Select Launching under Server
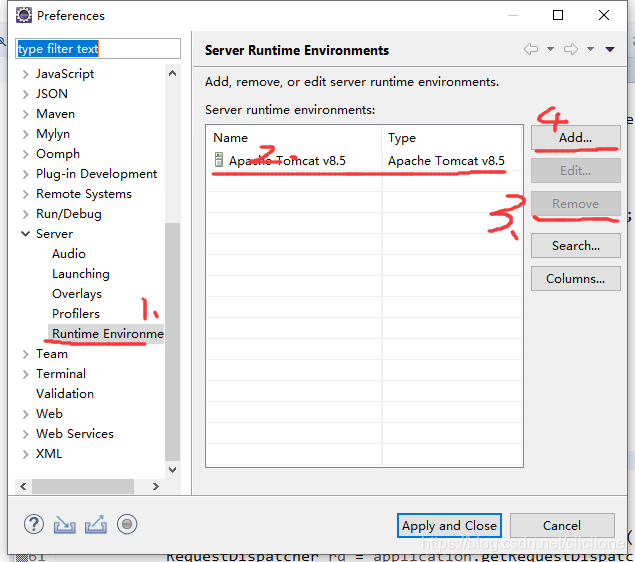 (81, 274)
